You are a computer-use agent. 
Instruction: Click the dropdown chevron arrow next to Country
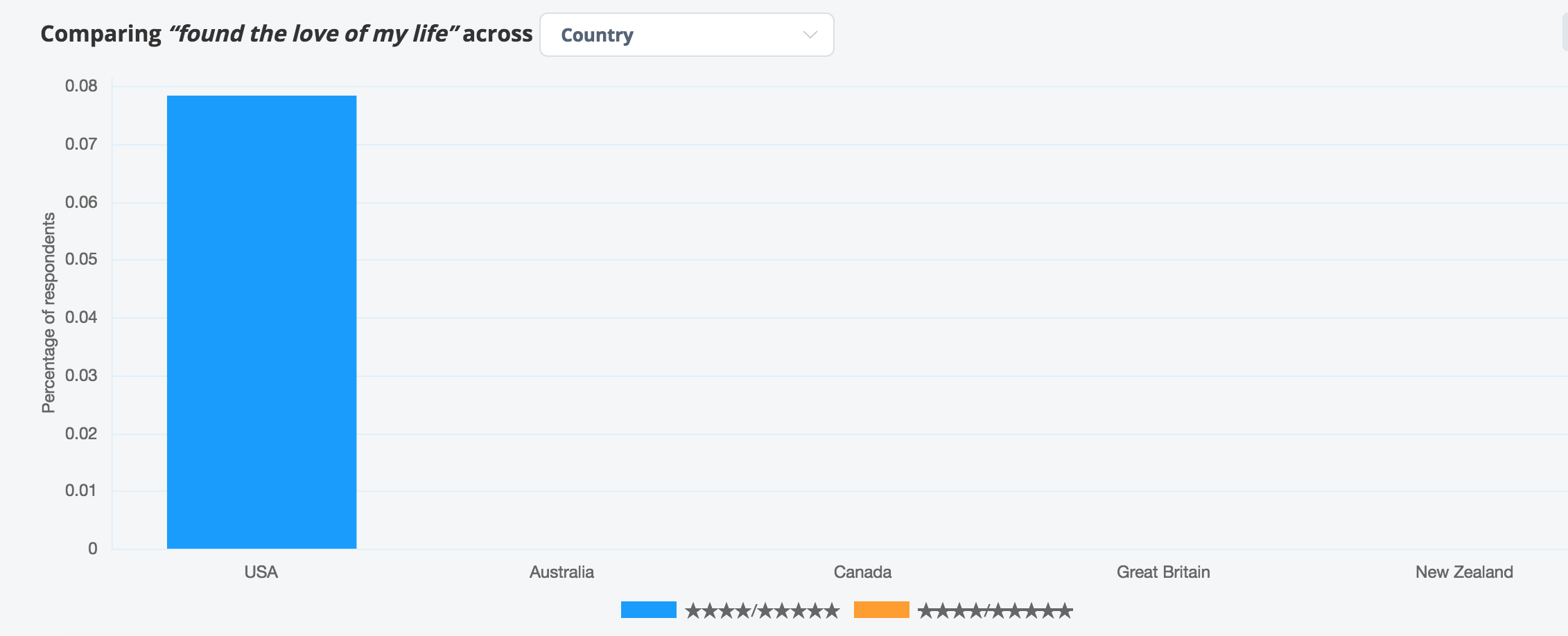click(x=810, y=35)
